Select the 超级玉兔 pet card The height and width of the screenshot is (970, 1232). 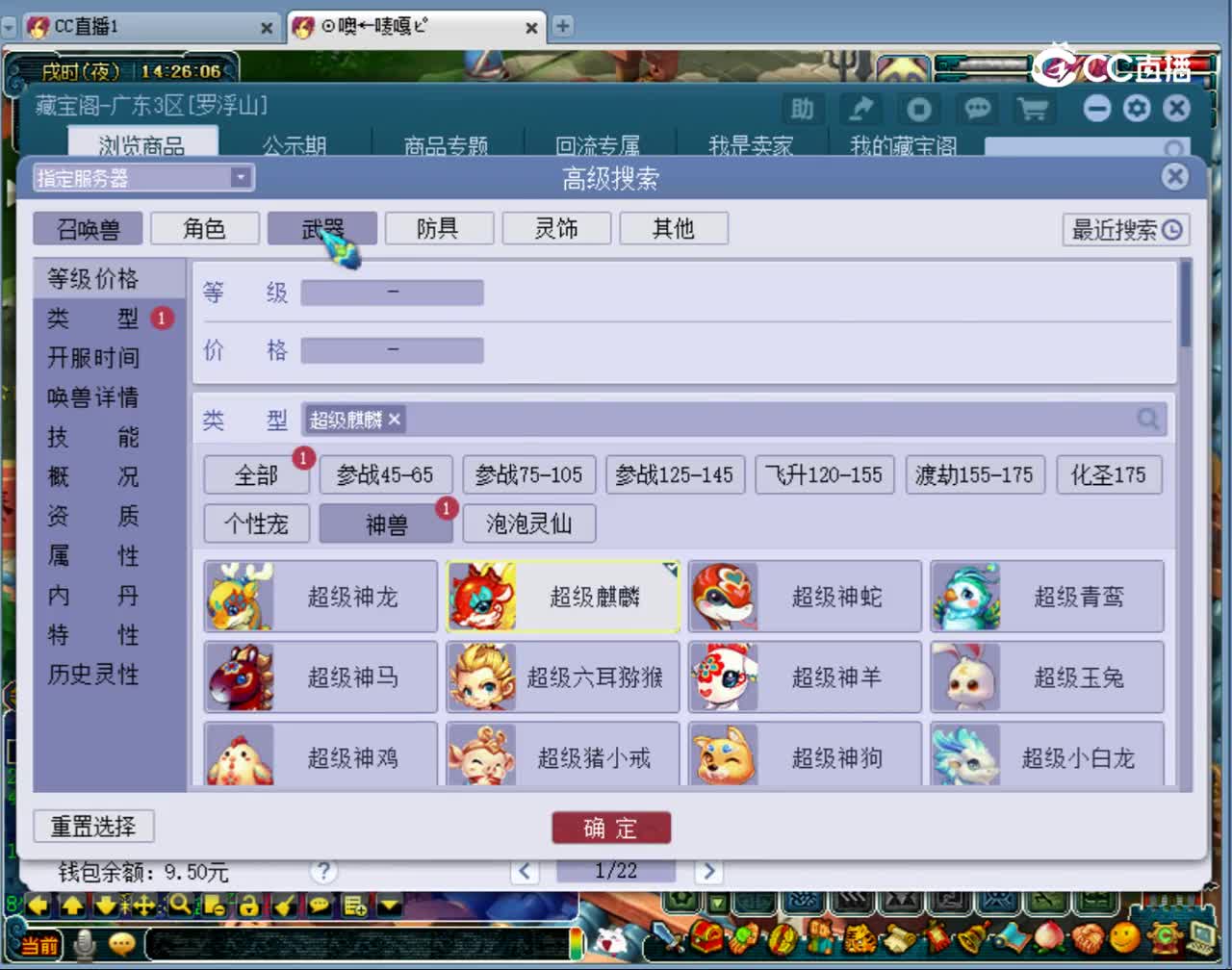[x=1047, y=677]
